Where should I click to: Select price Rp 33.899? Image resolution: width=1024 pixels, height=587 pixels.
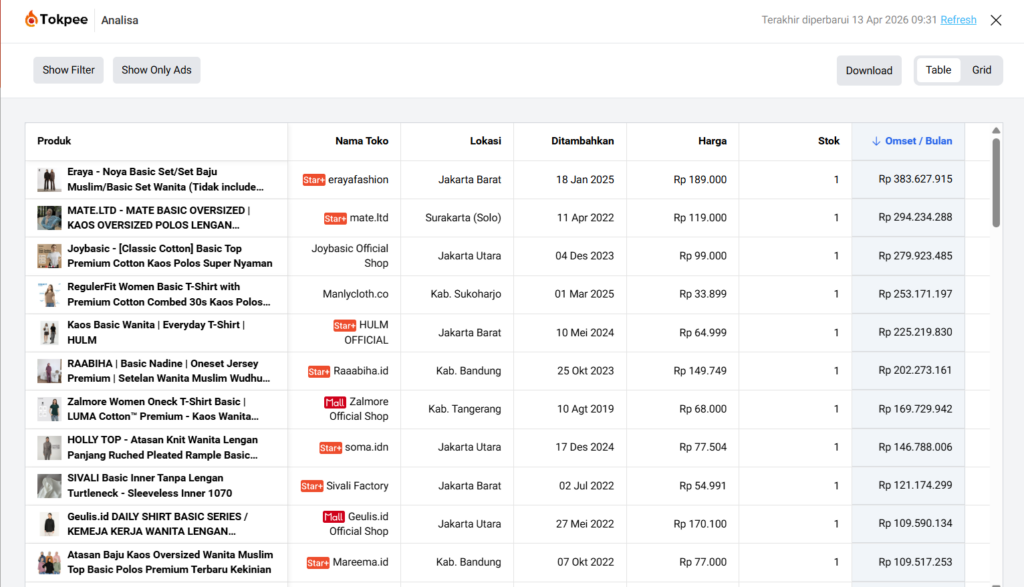click(x=703, y=294)
